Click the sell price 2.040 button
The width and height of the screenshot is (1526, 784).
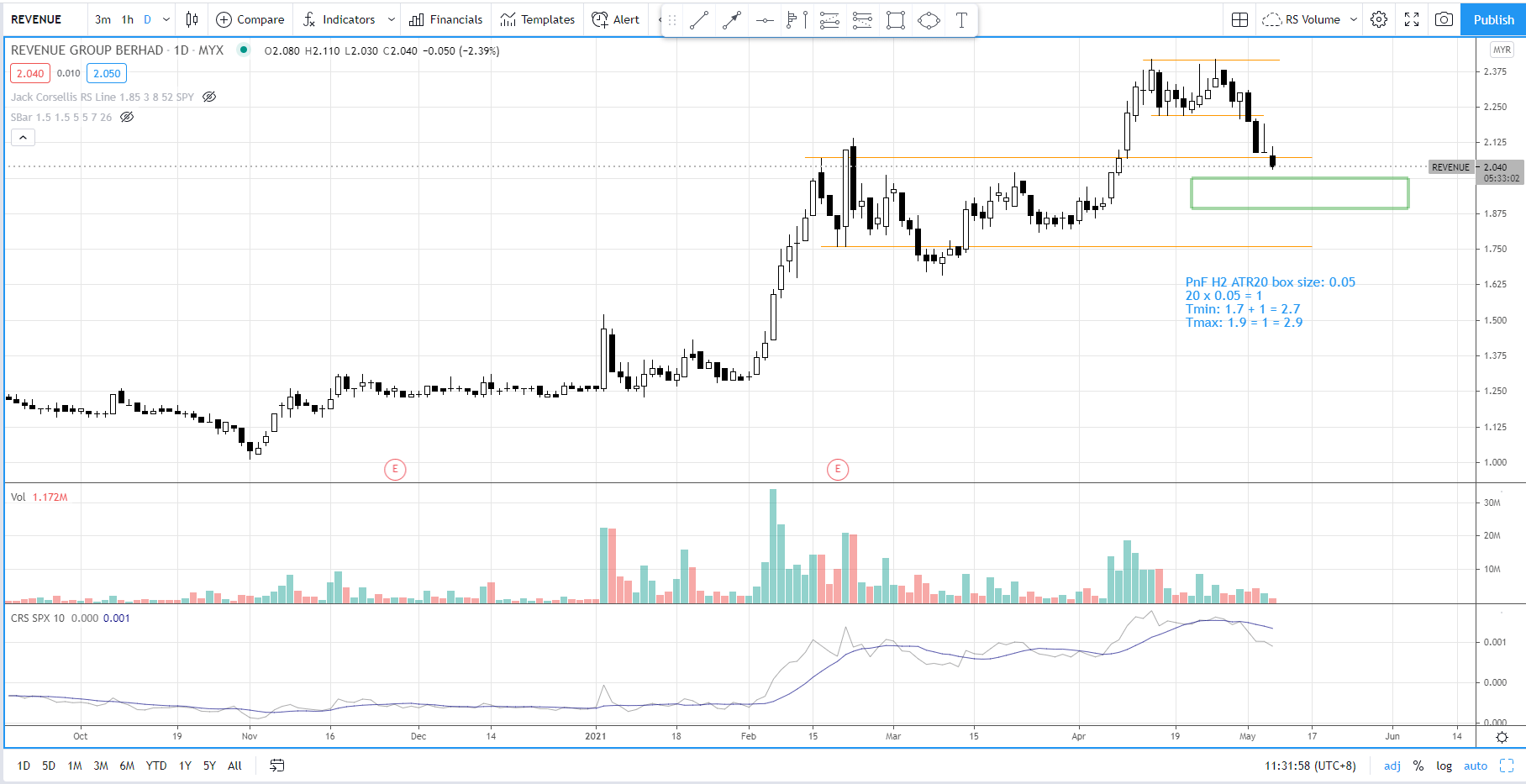[30, 73]
